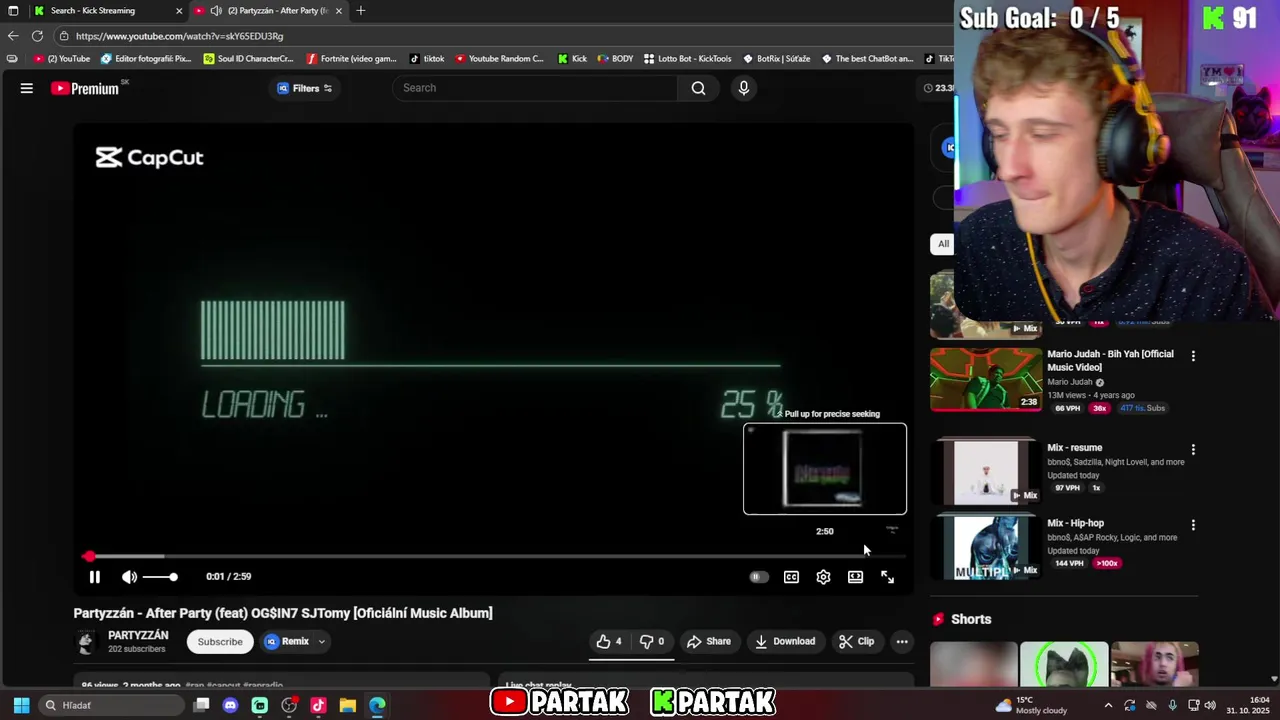Screen dimensions: 1280x720
Task: Select the All filter chip
Action: tap(943, 244)
